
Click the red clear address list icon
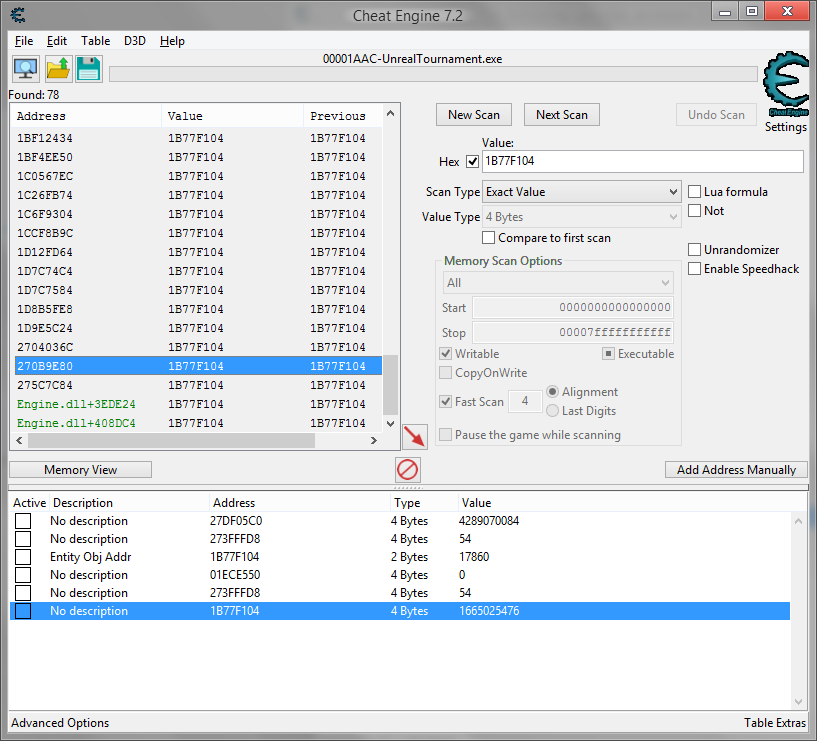click(x=407, y=470)
